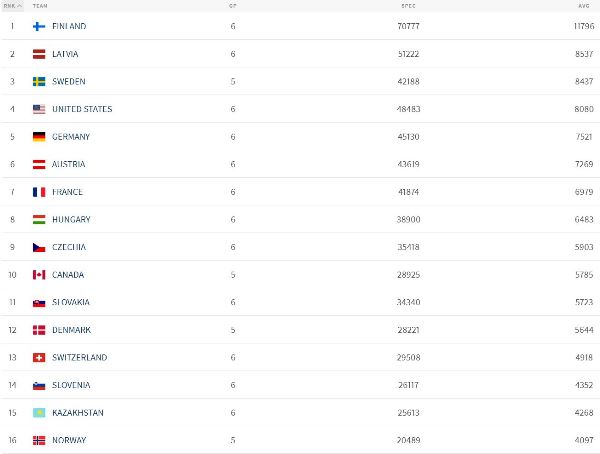The image size is (600, 454).
Task: Sort by the SPEC column header
Action: click(408, 5)
